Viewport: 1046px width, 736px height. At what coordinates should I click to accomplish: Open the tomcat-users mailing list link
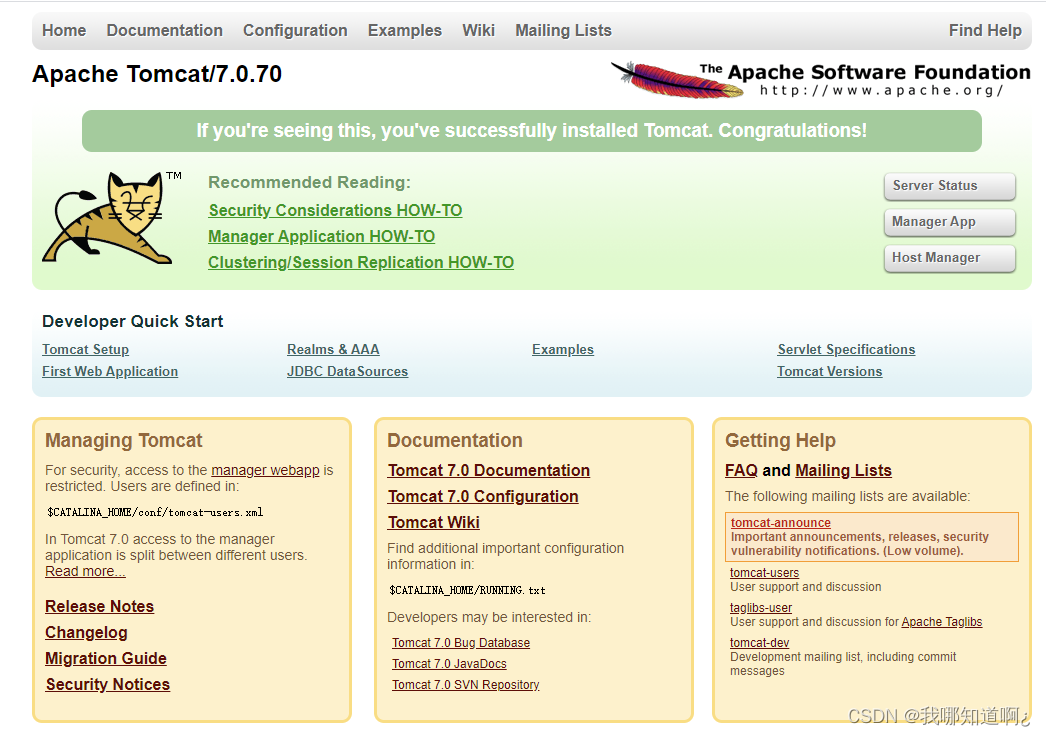coord(764,573)
